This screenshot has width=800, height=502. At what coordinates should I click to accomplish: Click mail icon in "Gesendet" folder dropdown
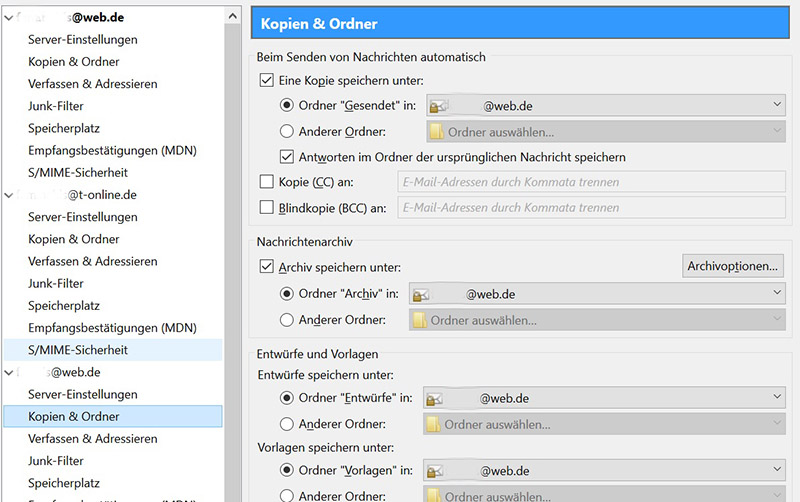pos(436,104)
